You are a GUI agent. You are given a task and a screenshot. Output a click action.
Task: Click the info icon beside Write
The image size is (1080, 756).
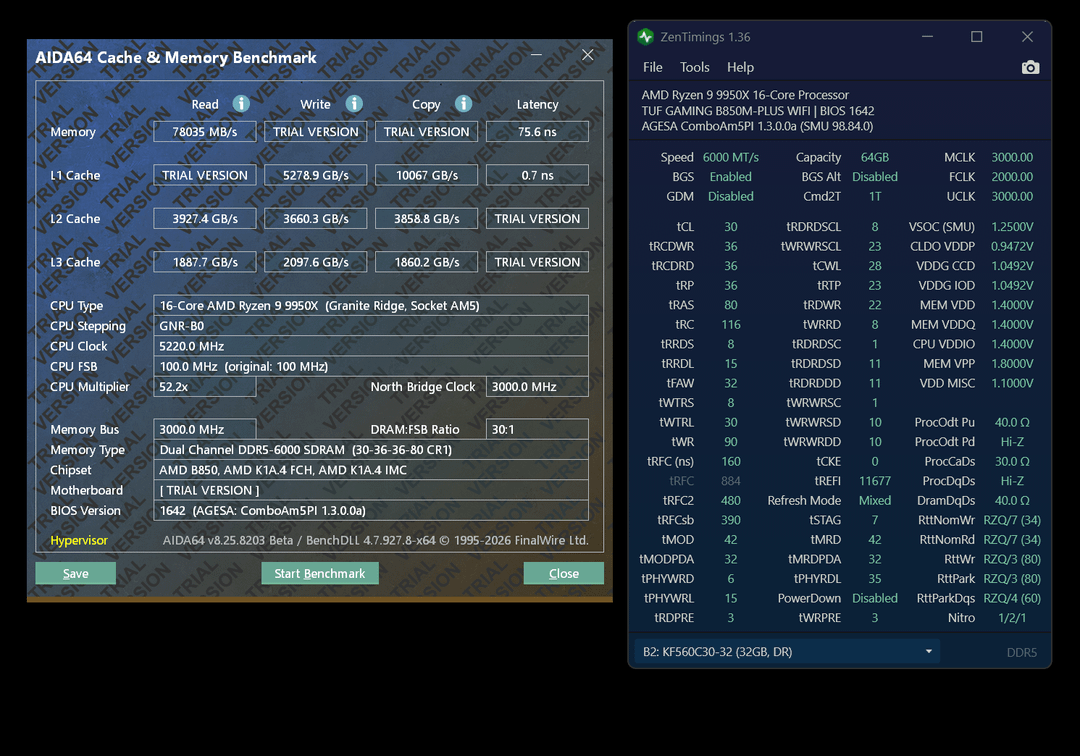coord(354,104)
